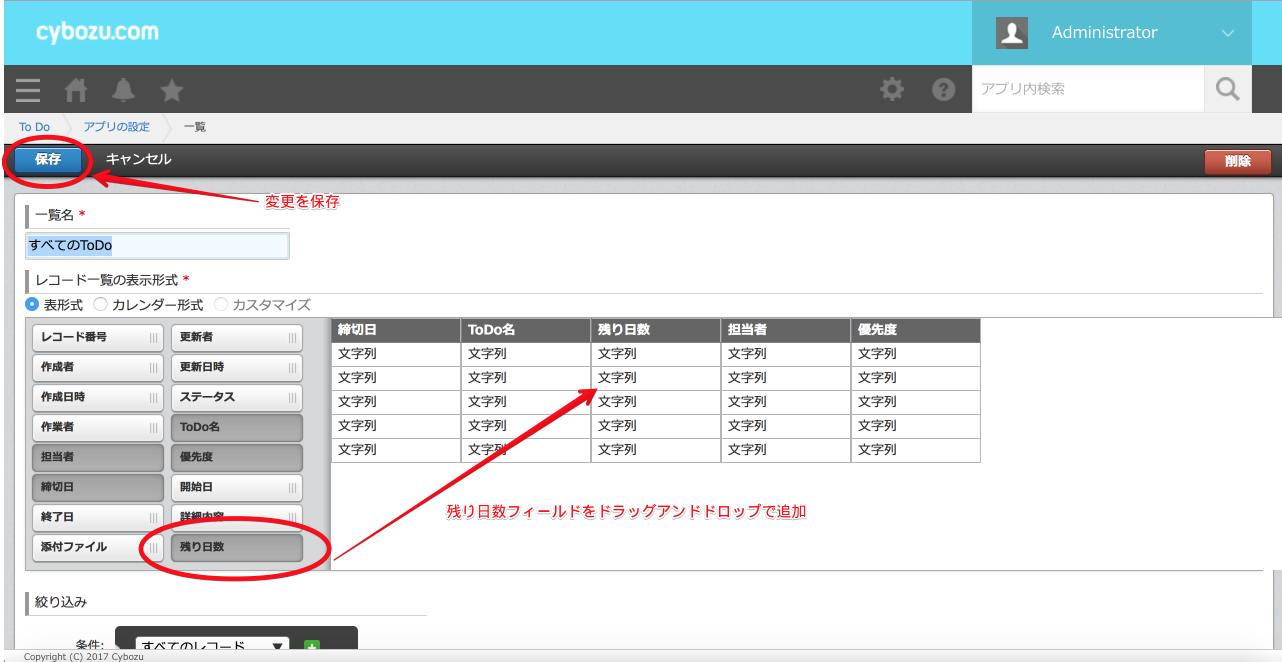
Task: Navigate to the To Do breadcrumb
Action: [x=34, y=127]
